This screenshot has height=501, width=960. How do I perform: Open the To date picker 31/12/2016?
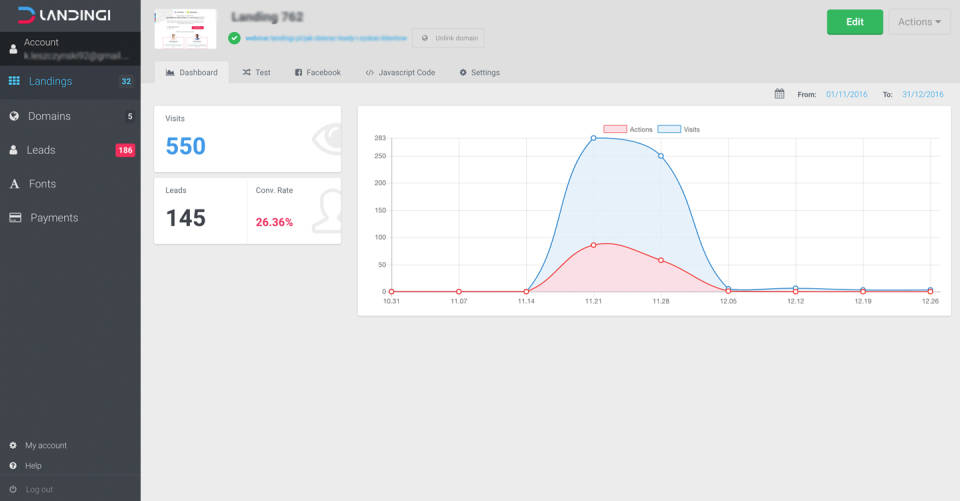922,94
